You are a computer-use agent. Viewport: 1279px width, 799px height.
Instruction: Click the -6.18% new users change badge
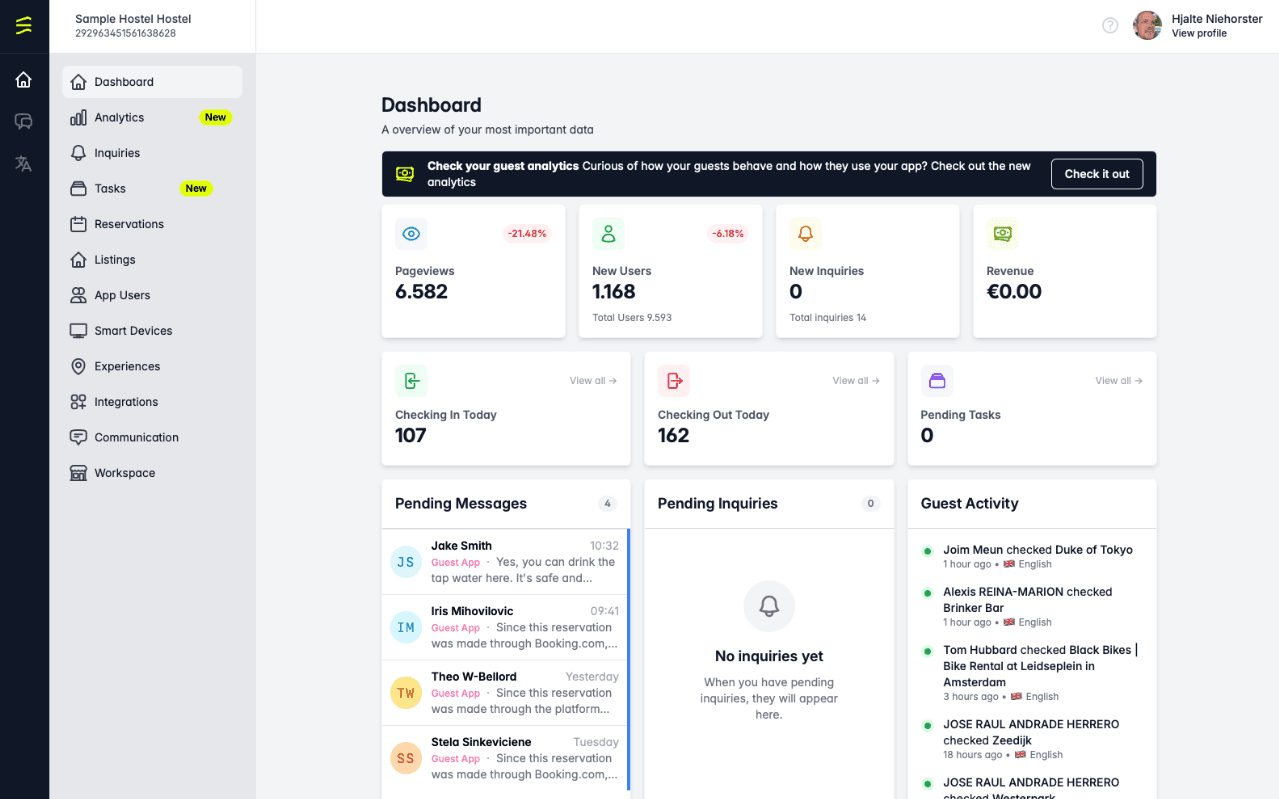tap(728, 234)
